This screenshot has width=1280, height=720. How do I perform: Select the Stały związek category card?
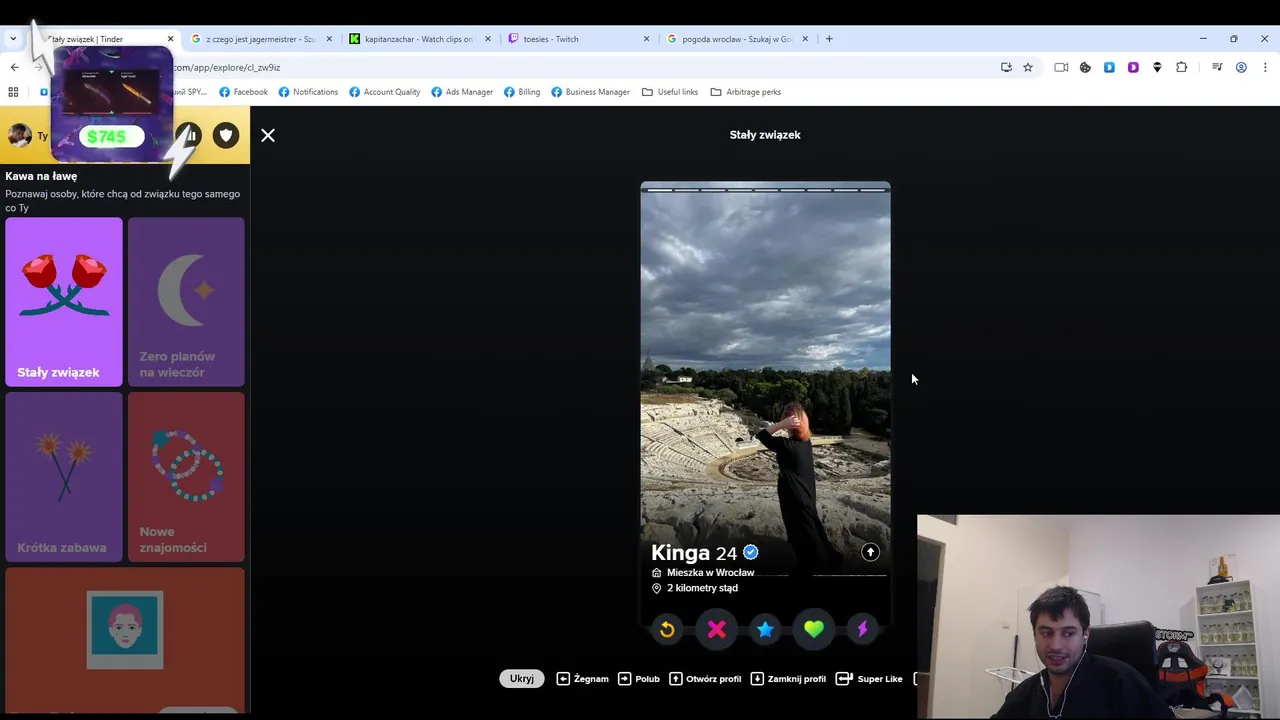(64, 302)
